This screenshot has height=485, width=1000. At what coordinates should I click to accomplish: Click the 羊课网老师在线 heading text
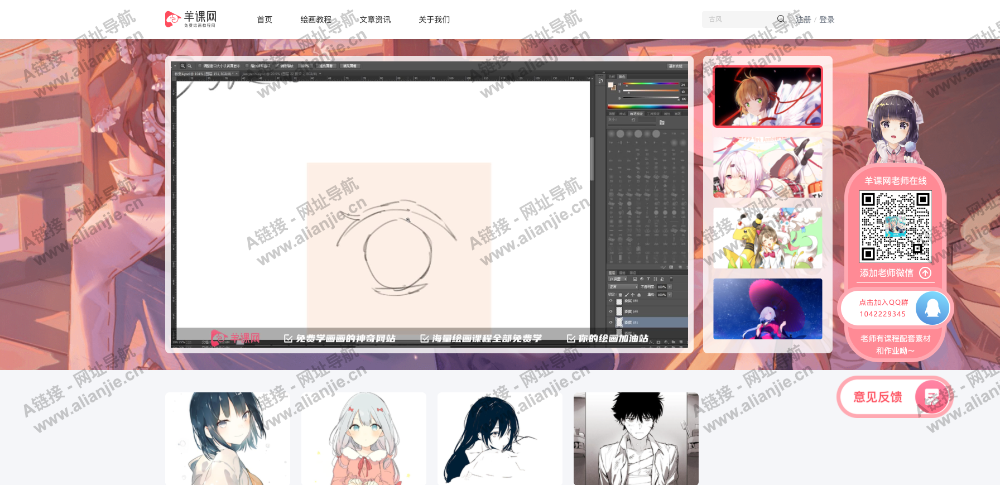click(x=895, y=181)
